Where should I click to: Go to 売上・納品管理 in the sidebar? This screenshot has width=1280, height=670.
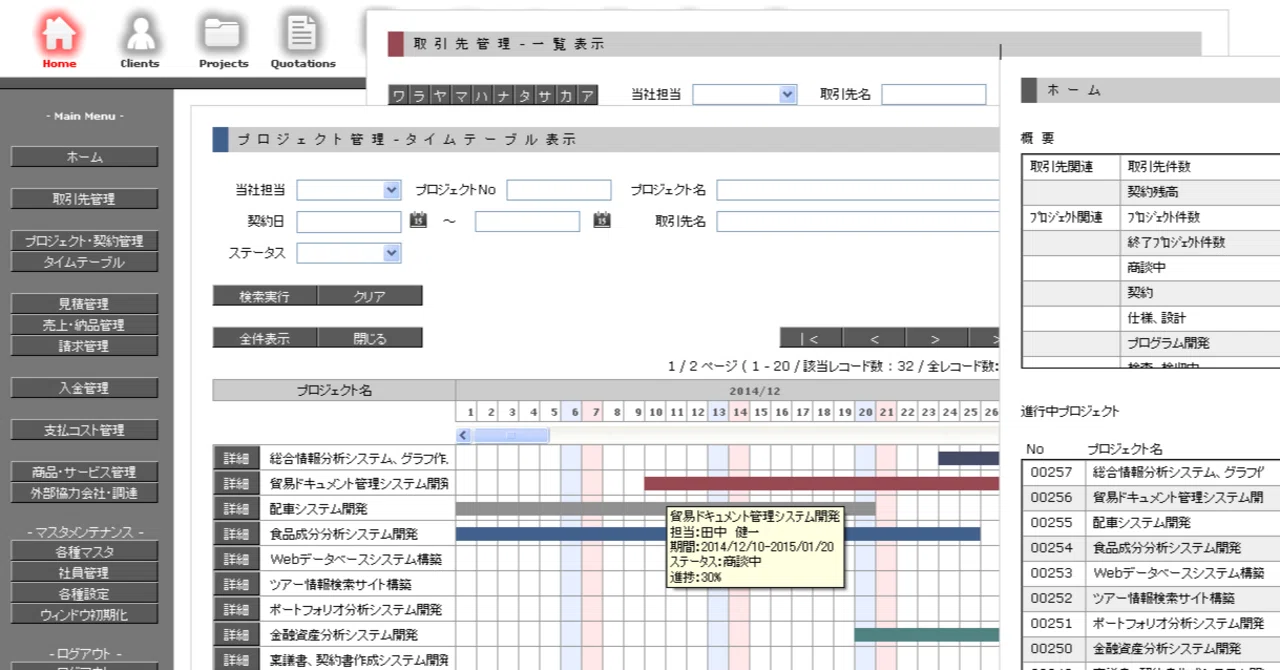(85, 325)
